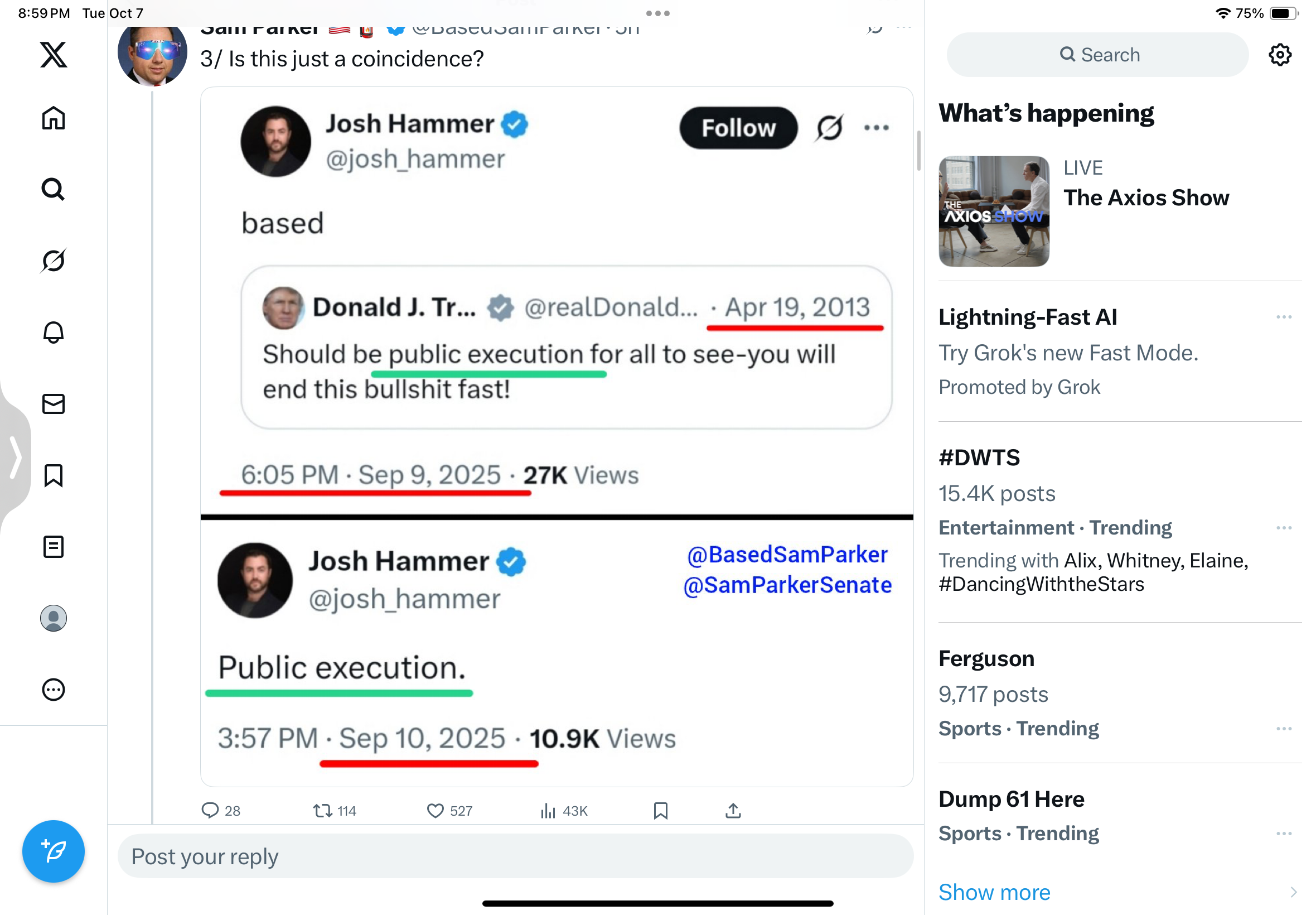1316x915 pixels.
Task: Open more options for #DWTS trend
Action: (1283, 527)
